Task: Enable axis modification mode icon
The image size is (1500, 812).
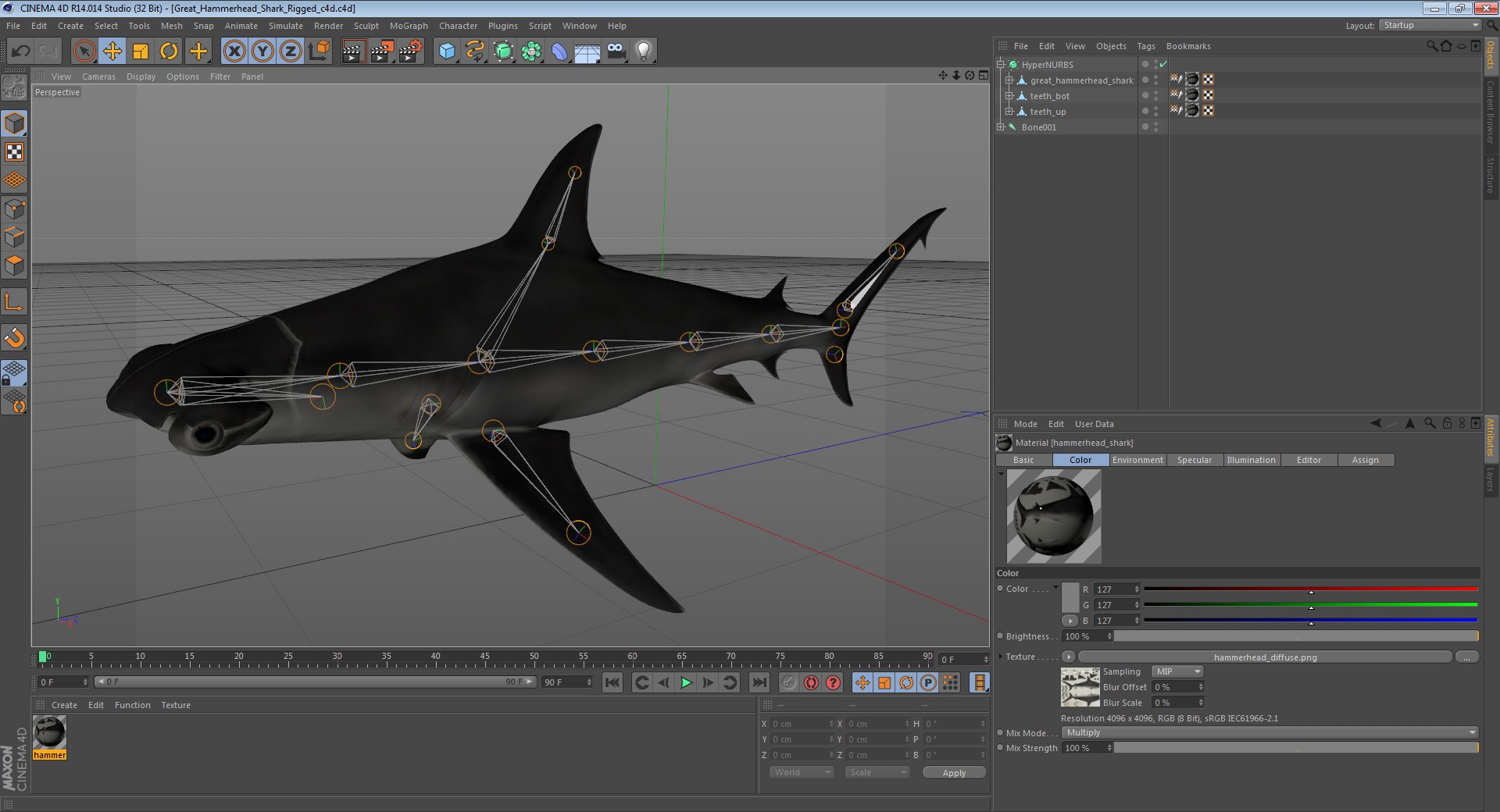Action: [x=14, y=301]
